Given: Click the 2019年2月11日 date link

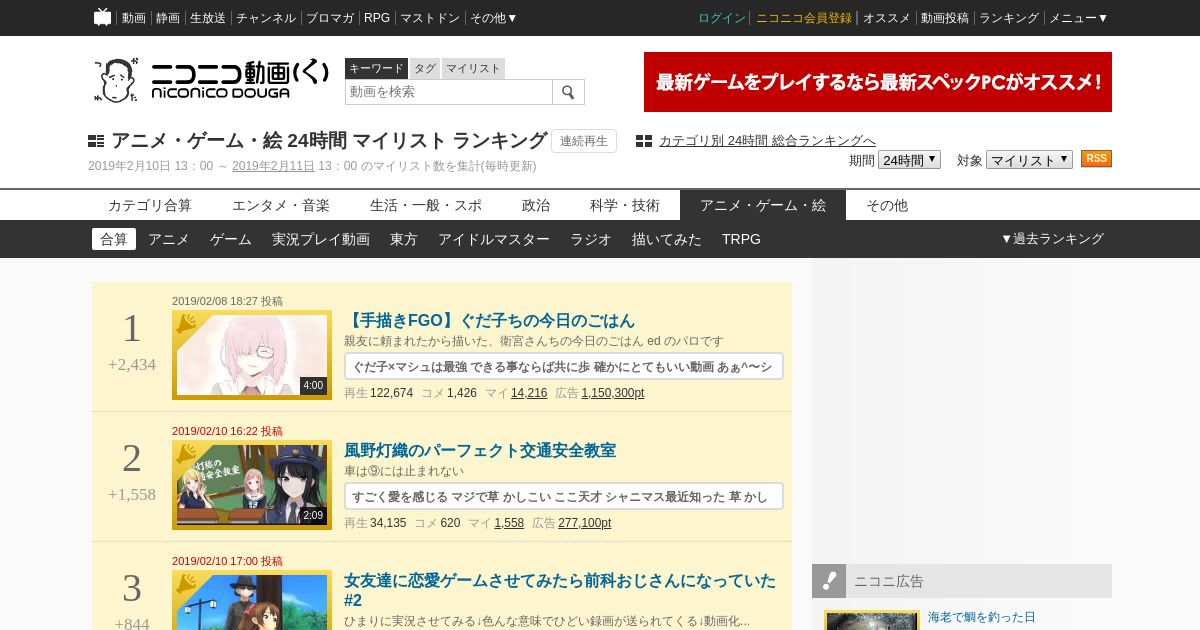Looking at the screenshot, I should coord(273,166).
